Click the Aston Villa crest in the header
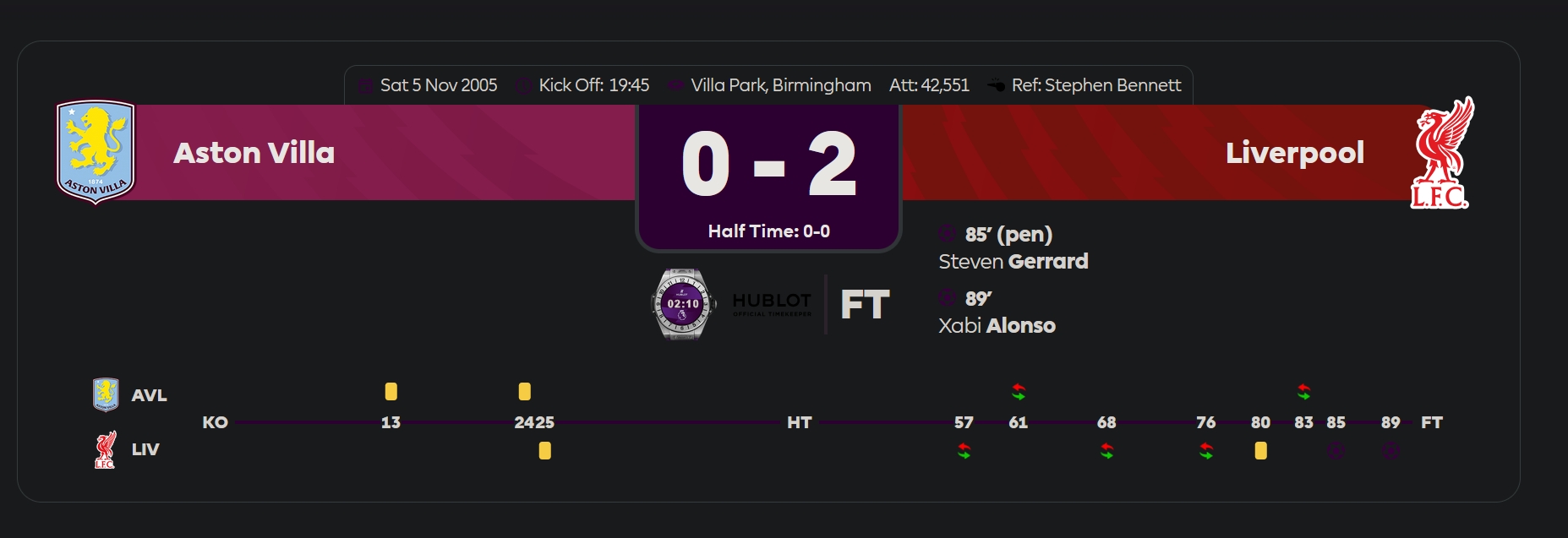This screenshot has width=1568, height=538. pos(96,152)
